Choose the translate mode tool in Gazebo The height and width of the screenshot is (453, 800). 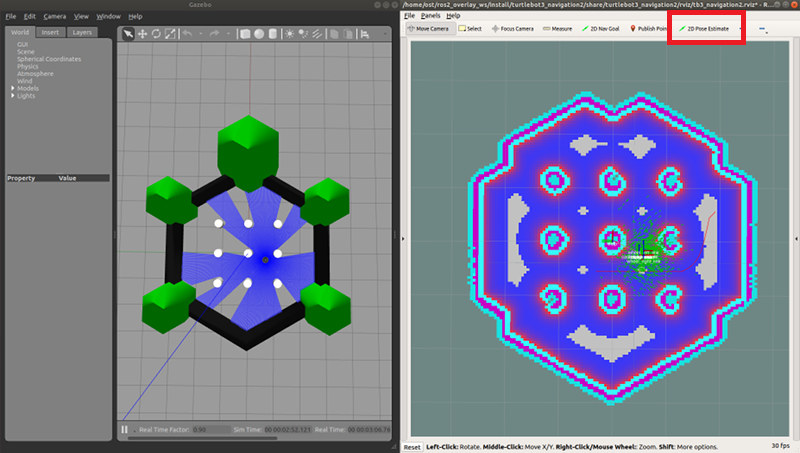pos(142,34)
